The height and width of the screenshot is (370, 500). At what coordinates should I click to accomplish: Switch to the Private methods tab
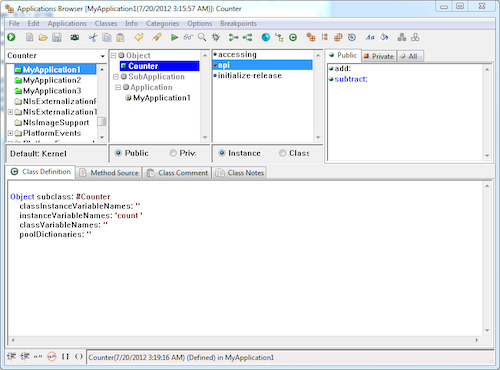point(379,56)
